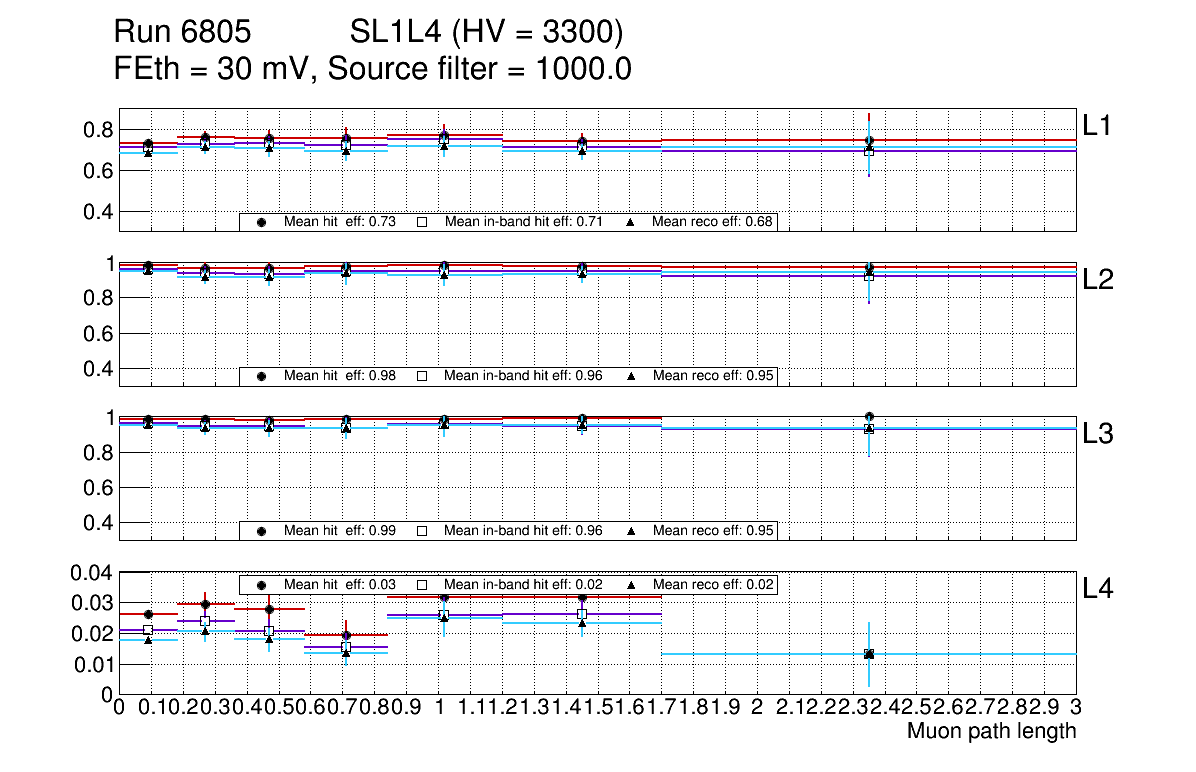Click the open square marker in L4 legend
1196x772 pixels.
(422, 584)
